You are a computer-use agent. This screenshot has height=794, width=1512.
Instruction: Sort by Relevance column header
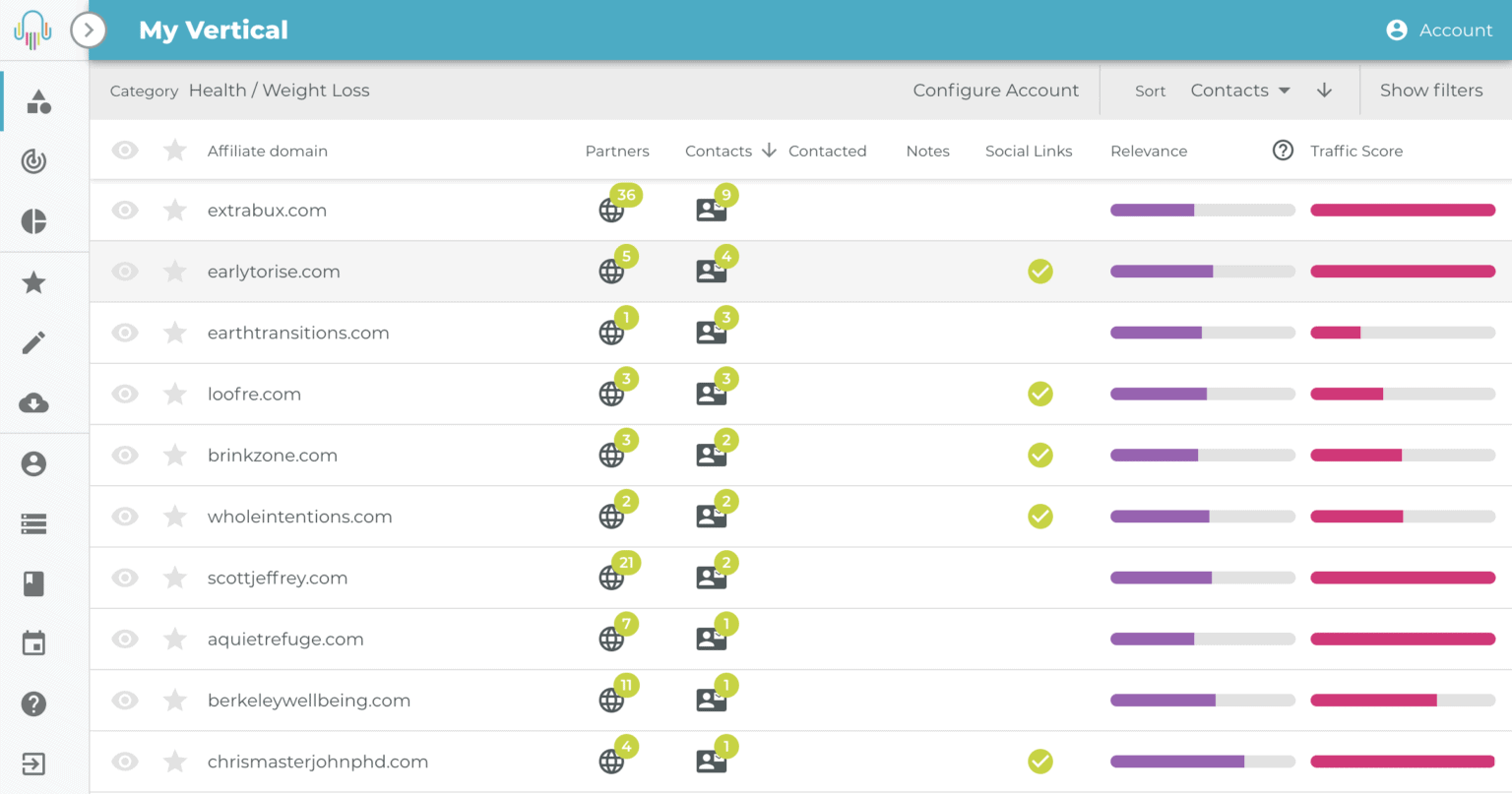[x=1149, y=151]
